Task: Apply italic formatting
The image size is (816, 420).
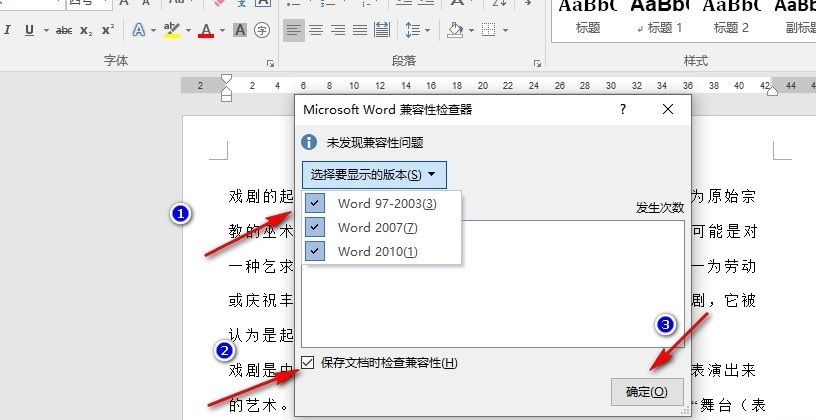Action: click(7, 30)
